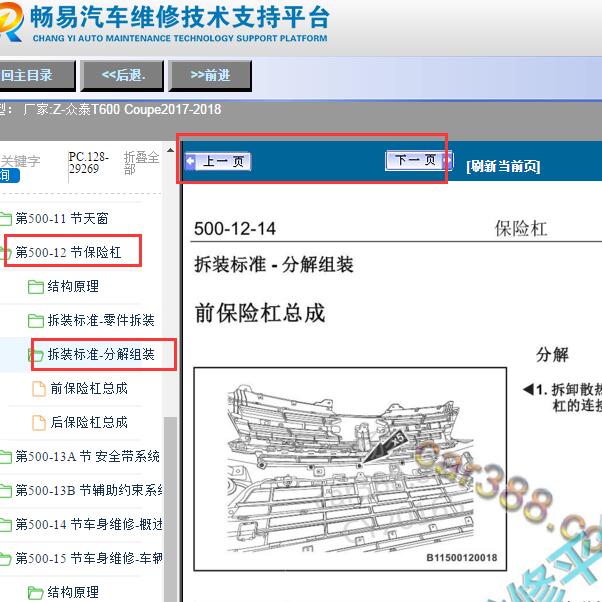Click the page icon beside 前保险杠总成

[x=38, y=389]
